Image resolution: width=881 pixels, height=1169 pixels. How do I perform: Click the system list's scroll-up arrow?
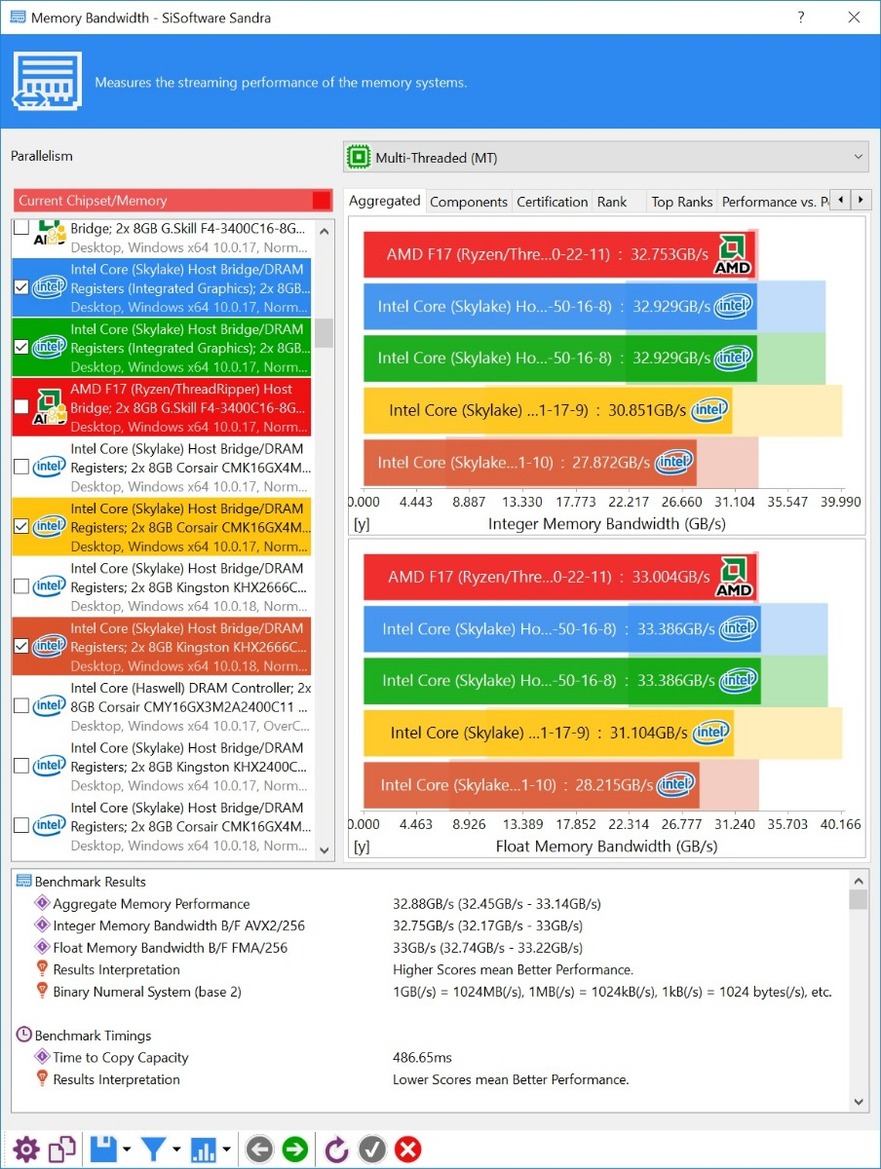[x=324, y=231]
